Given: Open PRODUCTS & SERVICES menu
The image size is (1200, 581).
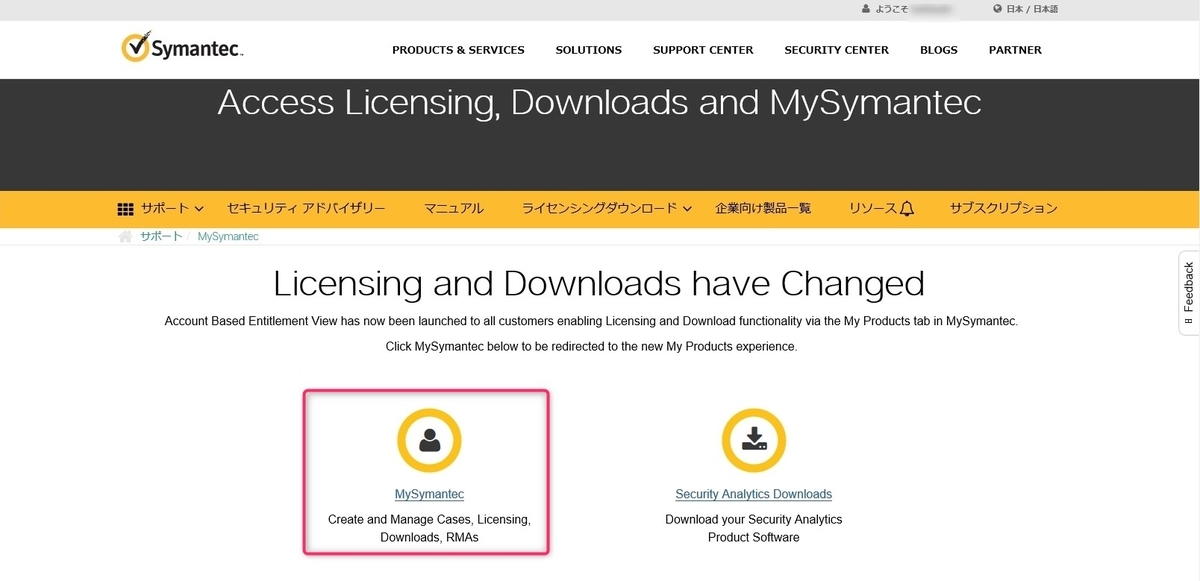Looking at the screenshot, I should coord(458,50).
